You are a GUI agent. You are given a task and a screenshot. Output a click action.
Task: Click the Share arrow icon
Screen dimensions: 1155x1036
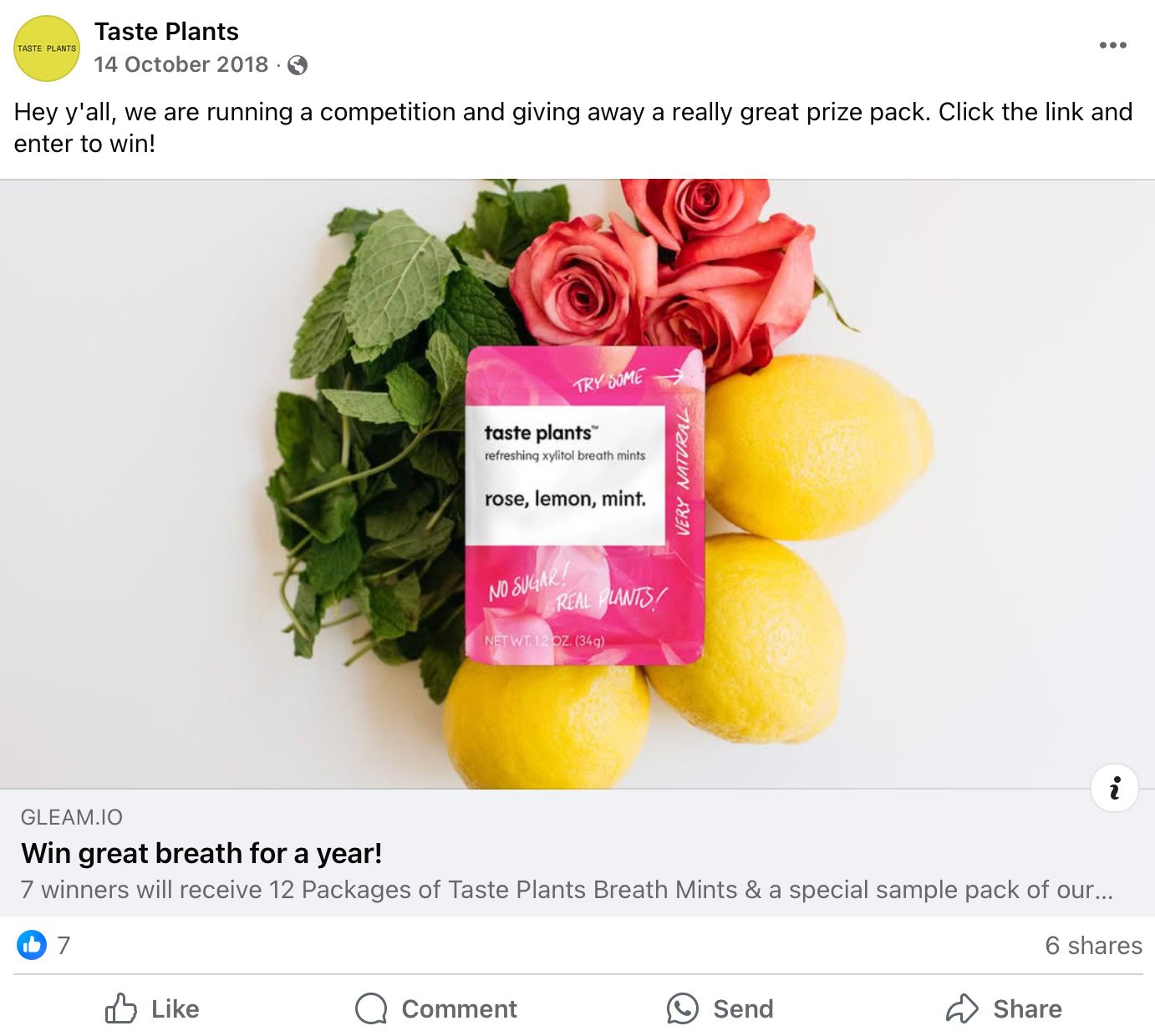pyautogui.click(x=964, y=1008)
